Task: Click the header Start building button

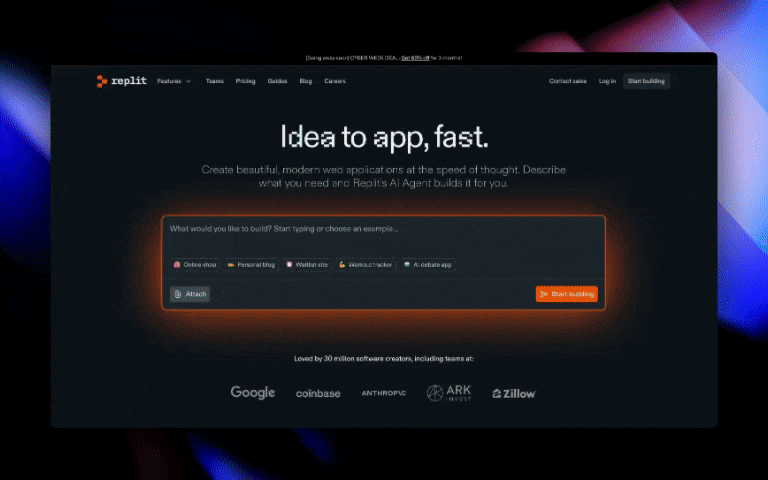Action: tap(646, 81)
